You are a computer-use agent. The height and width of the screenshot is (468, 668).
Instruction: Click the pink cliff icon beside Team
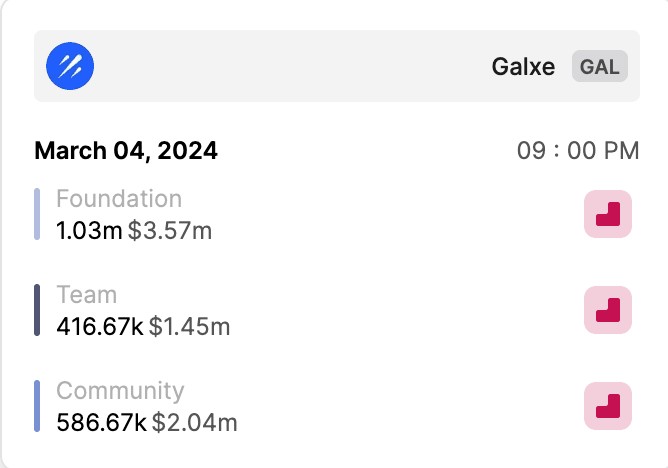click(608, 310)
